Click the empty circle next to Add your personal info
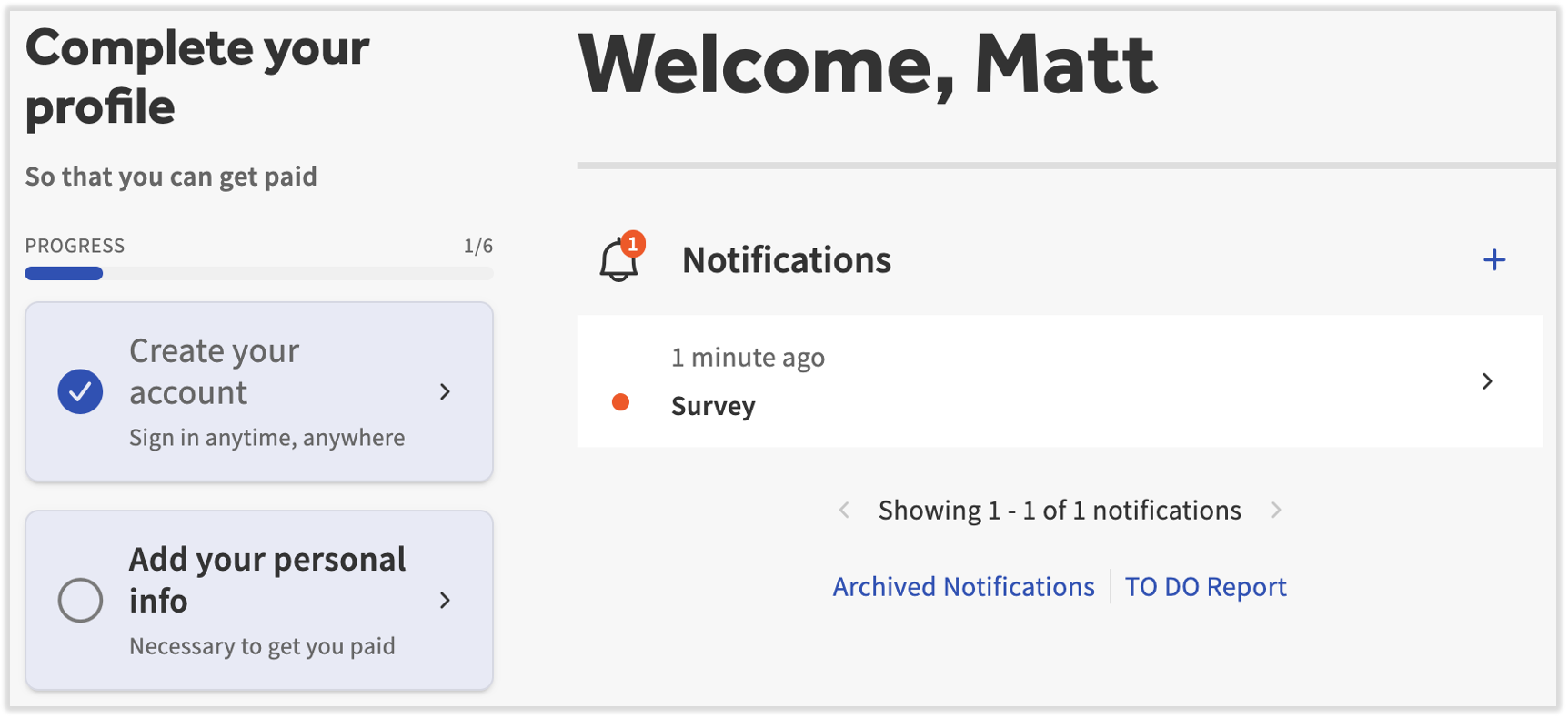 80,601
